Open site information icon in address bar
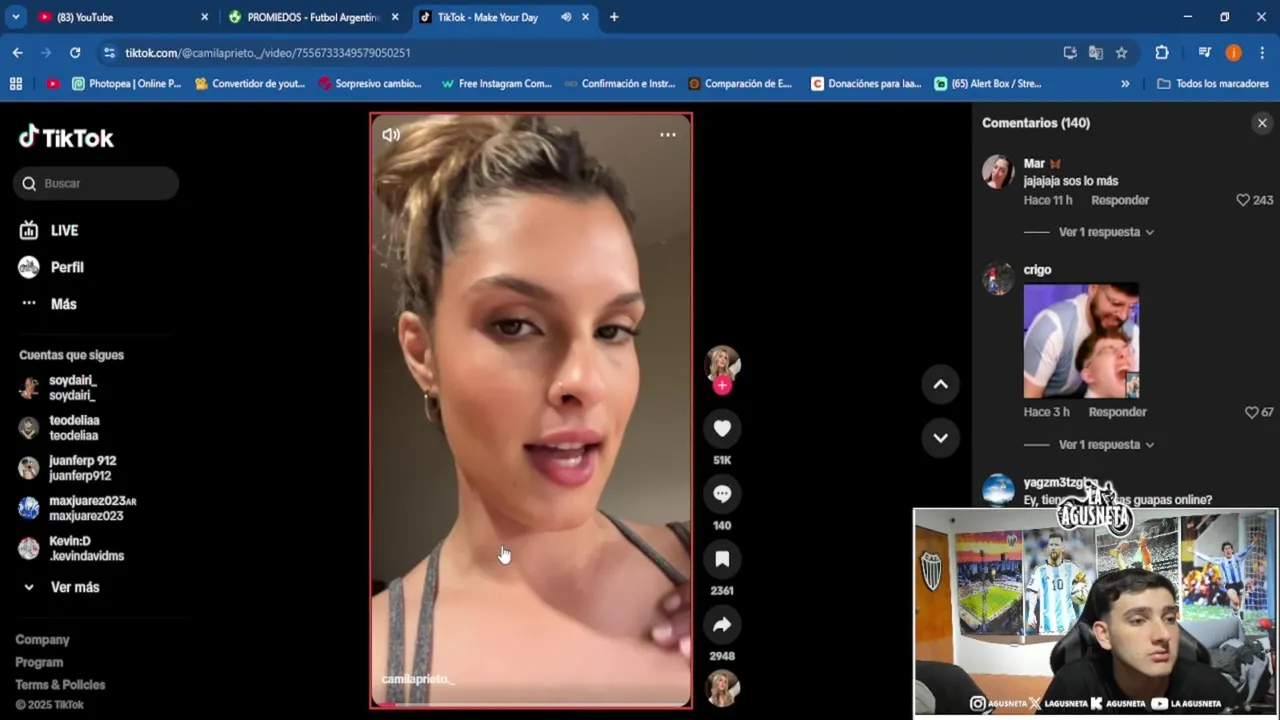The image size is (1280, 720). [109, 52]
